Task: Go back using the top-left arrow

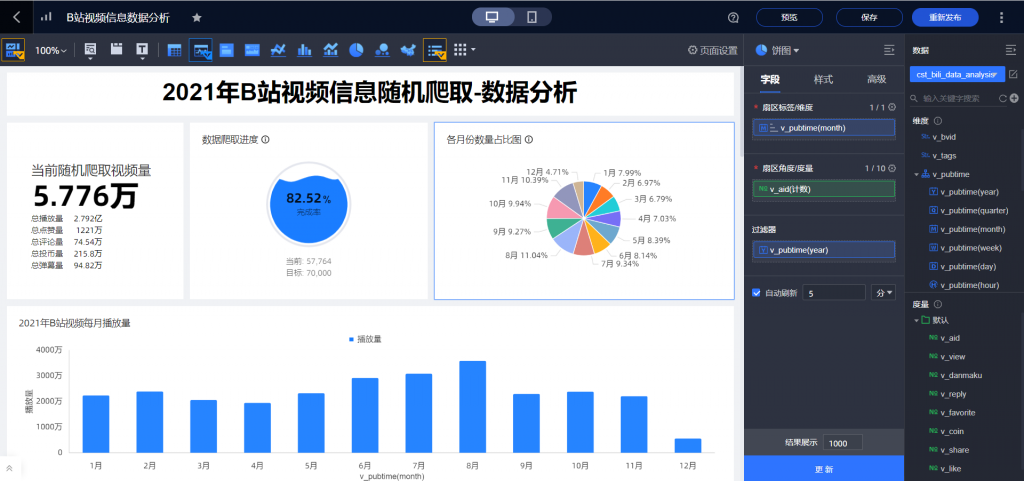Action: coord(16,17)
